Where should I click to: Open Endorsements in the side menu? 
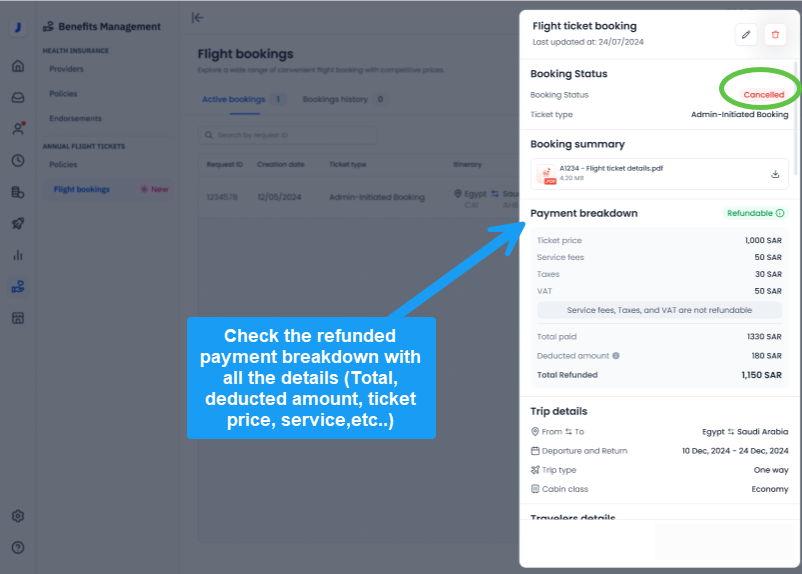75,119
